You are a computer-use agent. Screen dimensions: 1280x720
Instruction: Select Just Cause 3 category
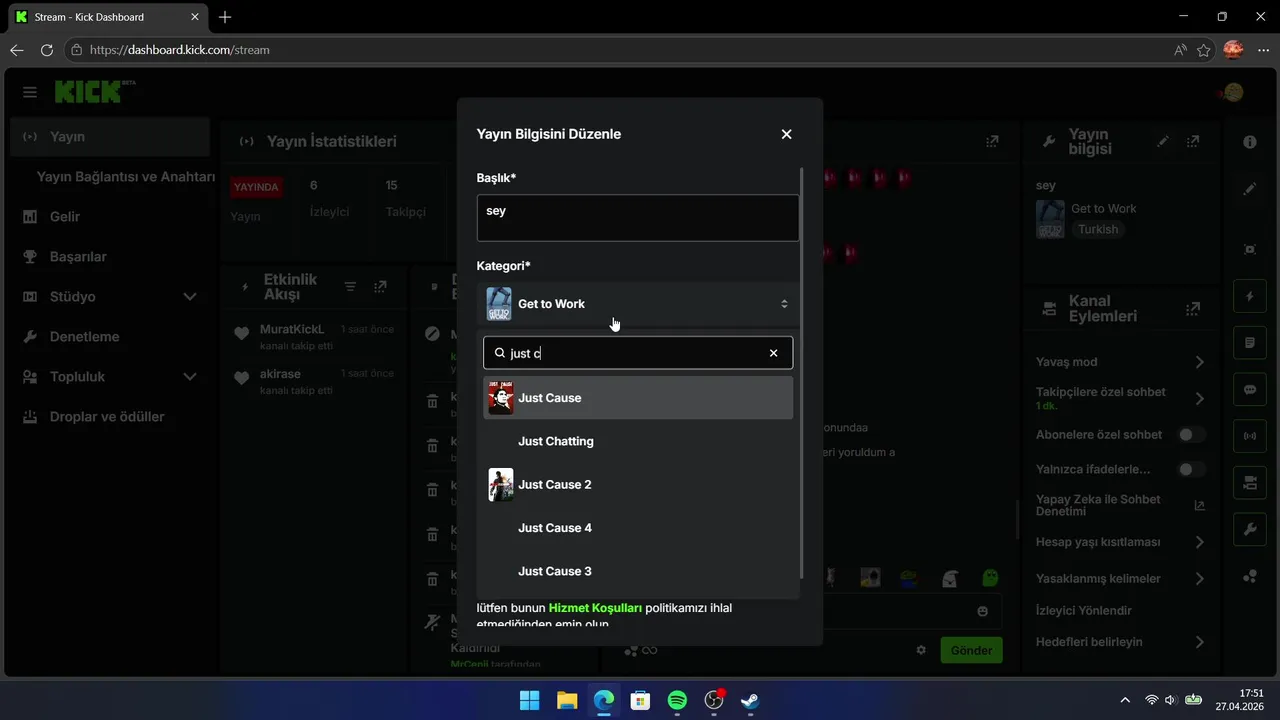[x=638, y=571]
